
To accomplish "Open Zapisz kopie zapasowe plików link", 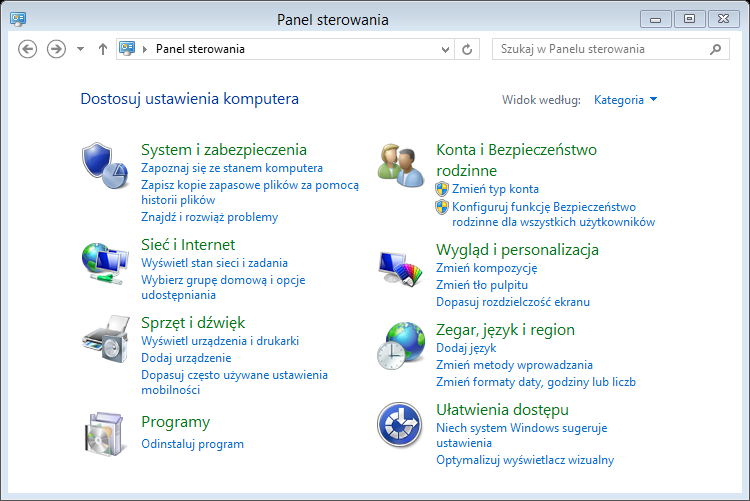I will pyautogui.click(x=250, y=192).
